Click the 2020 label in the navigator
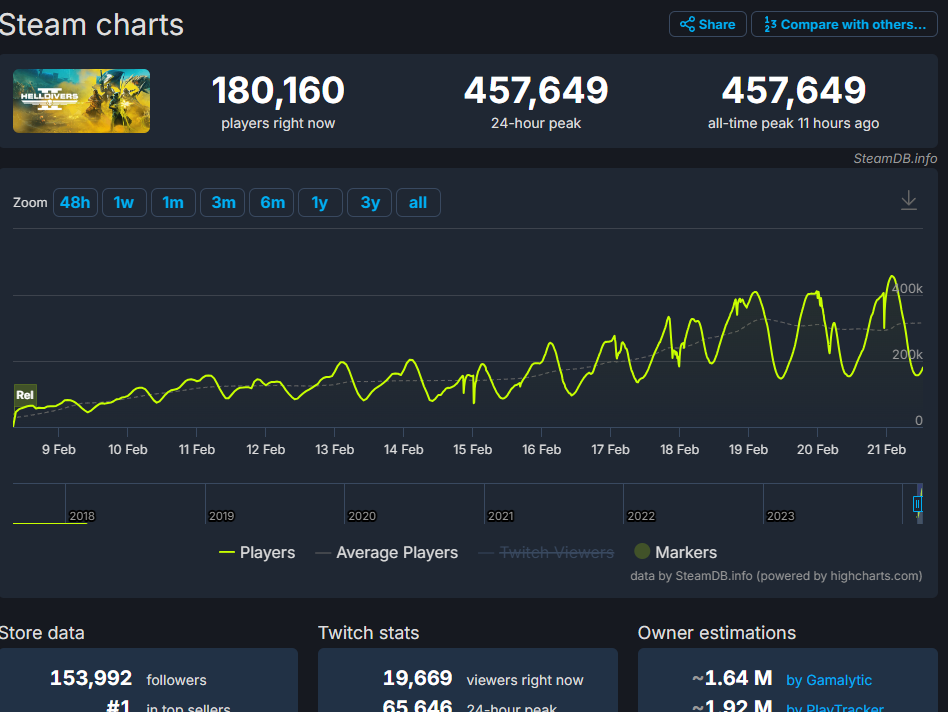Viewport: 948px width, 712px height. point(362,516)
